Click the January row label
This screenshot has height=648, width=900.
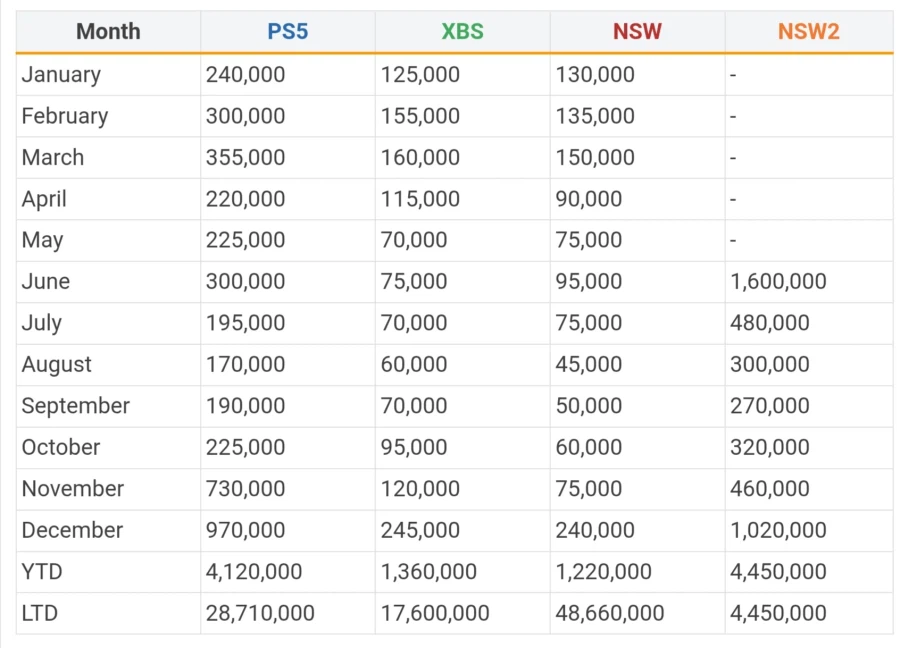pyautogui.click(x=61, y=75)
